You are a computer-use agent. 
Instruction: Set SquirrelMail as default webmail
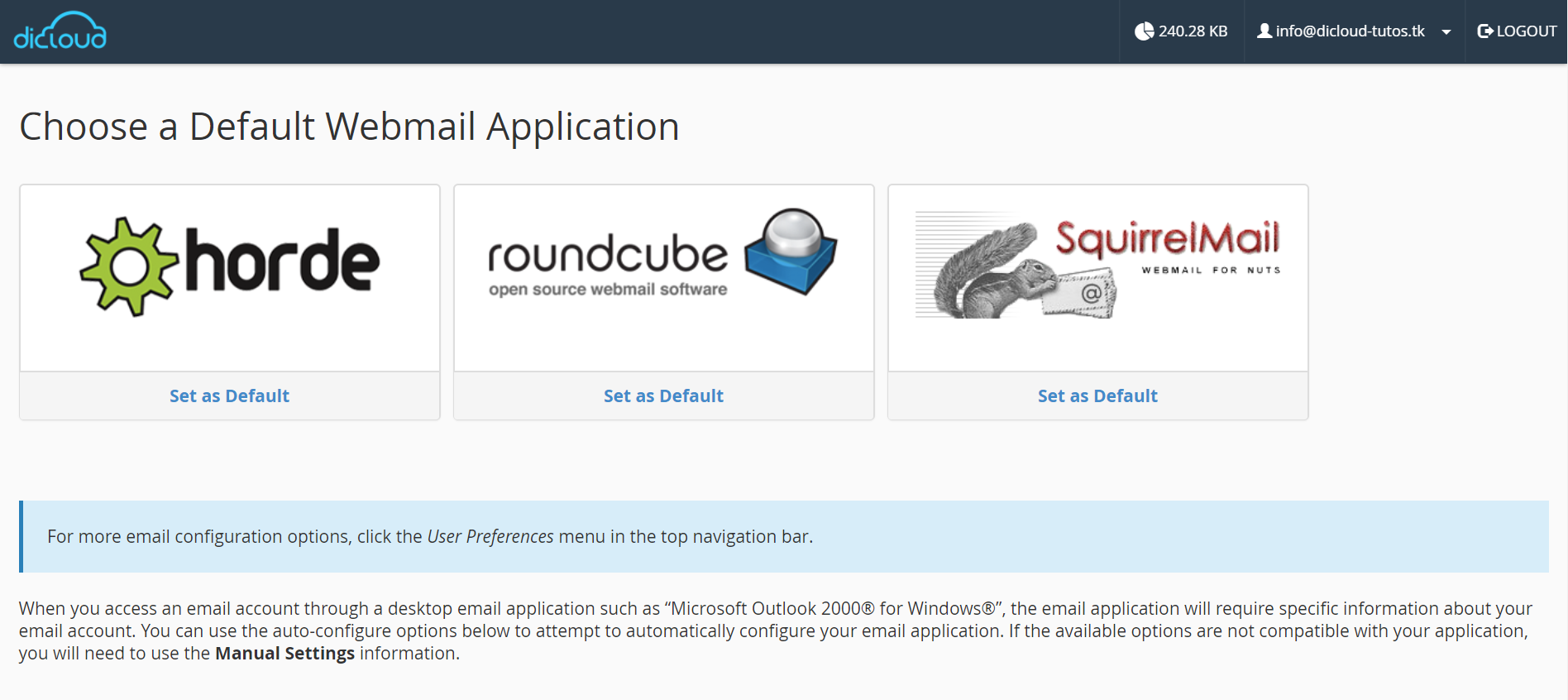point(1097,396)
